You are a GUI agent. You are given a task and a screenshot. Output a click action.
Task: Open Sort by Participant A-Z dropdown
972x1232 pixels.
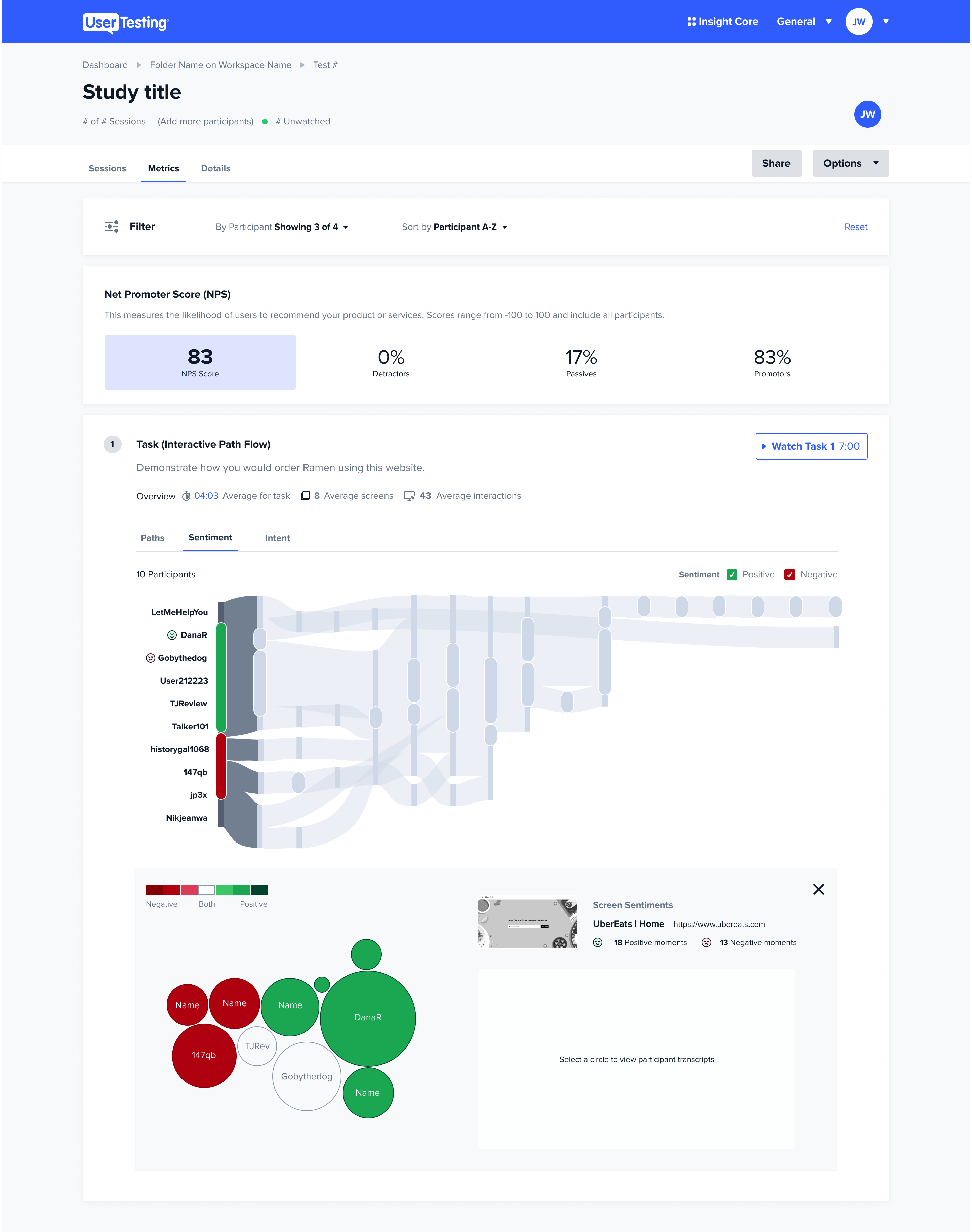coord(454,227)
